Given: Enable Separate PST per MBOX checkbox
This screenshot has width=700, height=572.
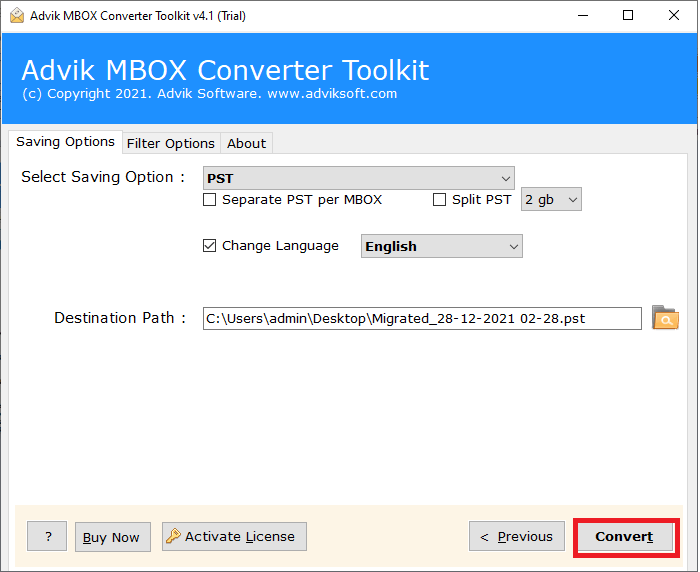Looking at the screenshot, I should pyautogui.click(x=209, y=200).
